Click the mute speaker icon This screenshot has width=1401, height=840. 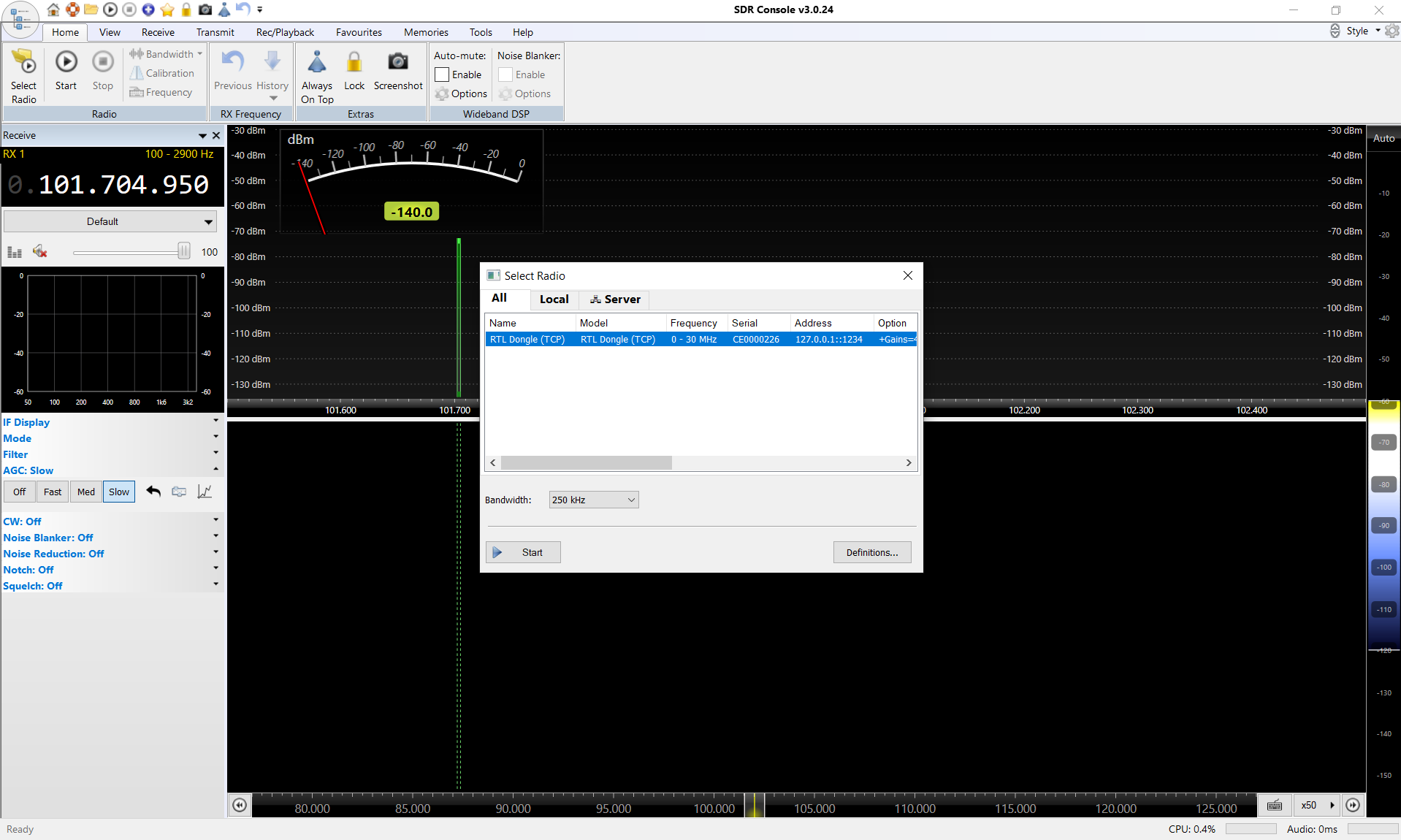pos(40,252)
